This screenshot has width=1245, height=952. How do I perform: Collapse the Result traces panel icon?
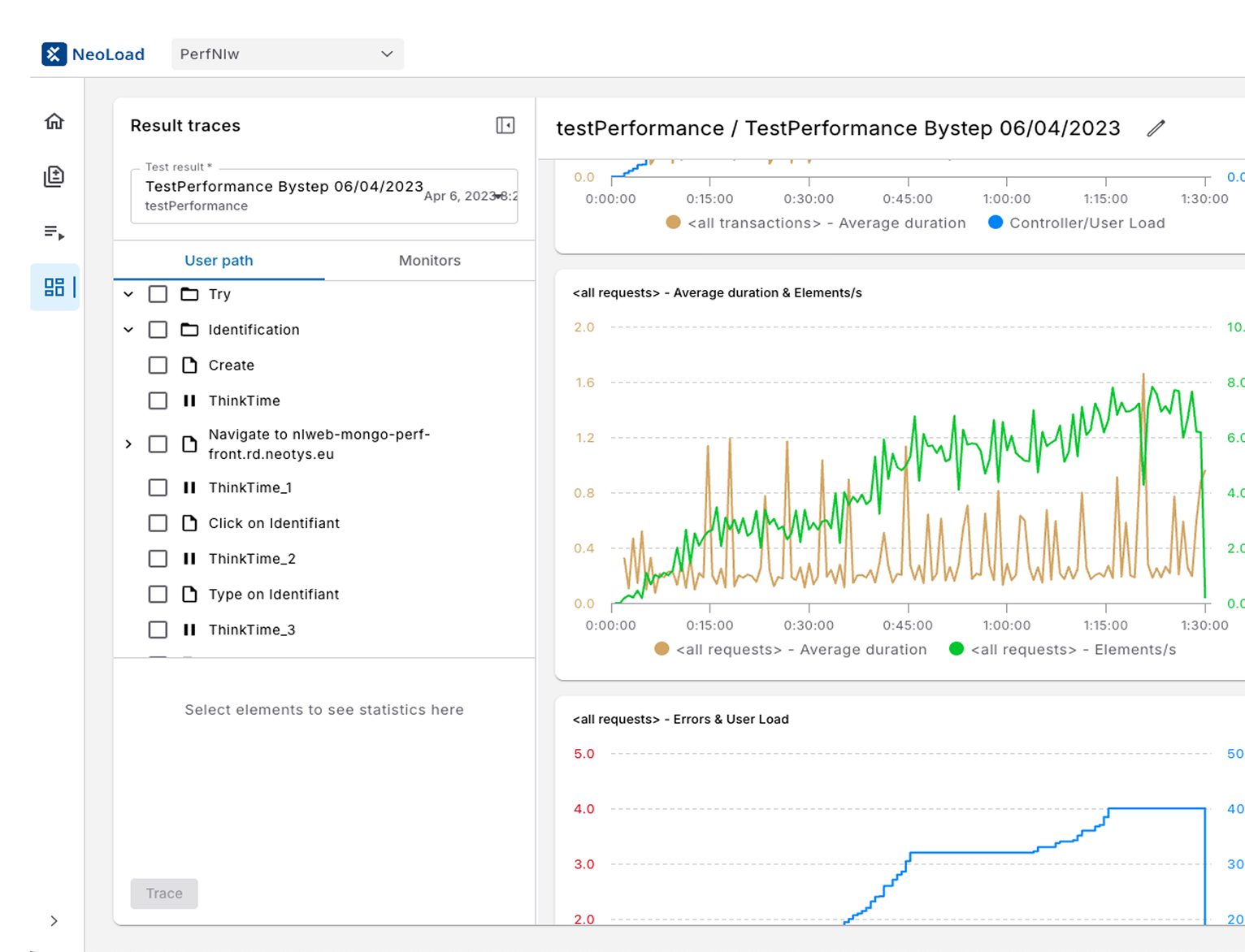click(505, 125)
